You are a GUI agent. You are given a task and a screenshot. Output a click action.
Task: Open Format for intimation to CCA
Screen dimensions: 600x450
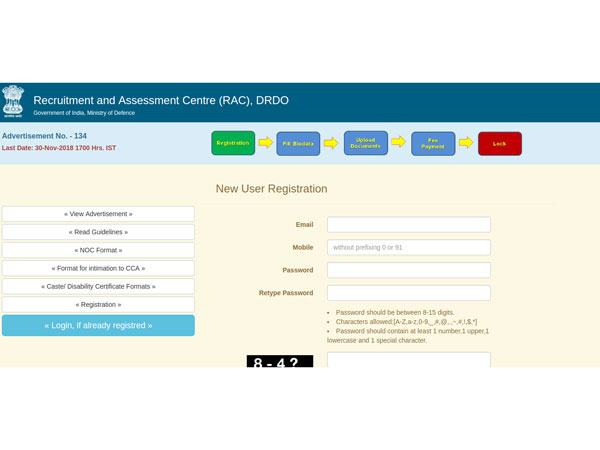(x=98, y=268)
